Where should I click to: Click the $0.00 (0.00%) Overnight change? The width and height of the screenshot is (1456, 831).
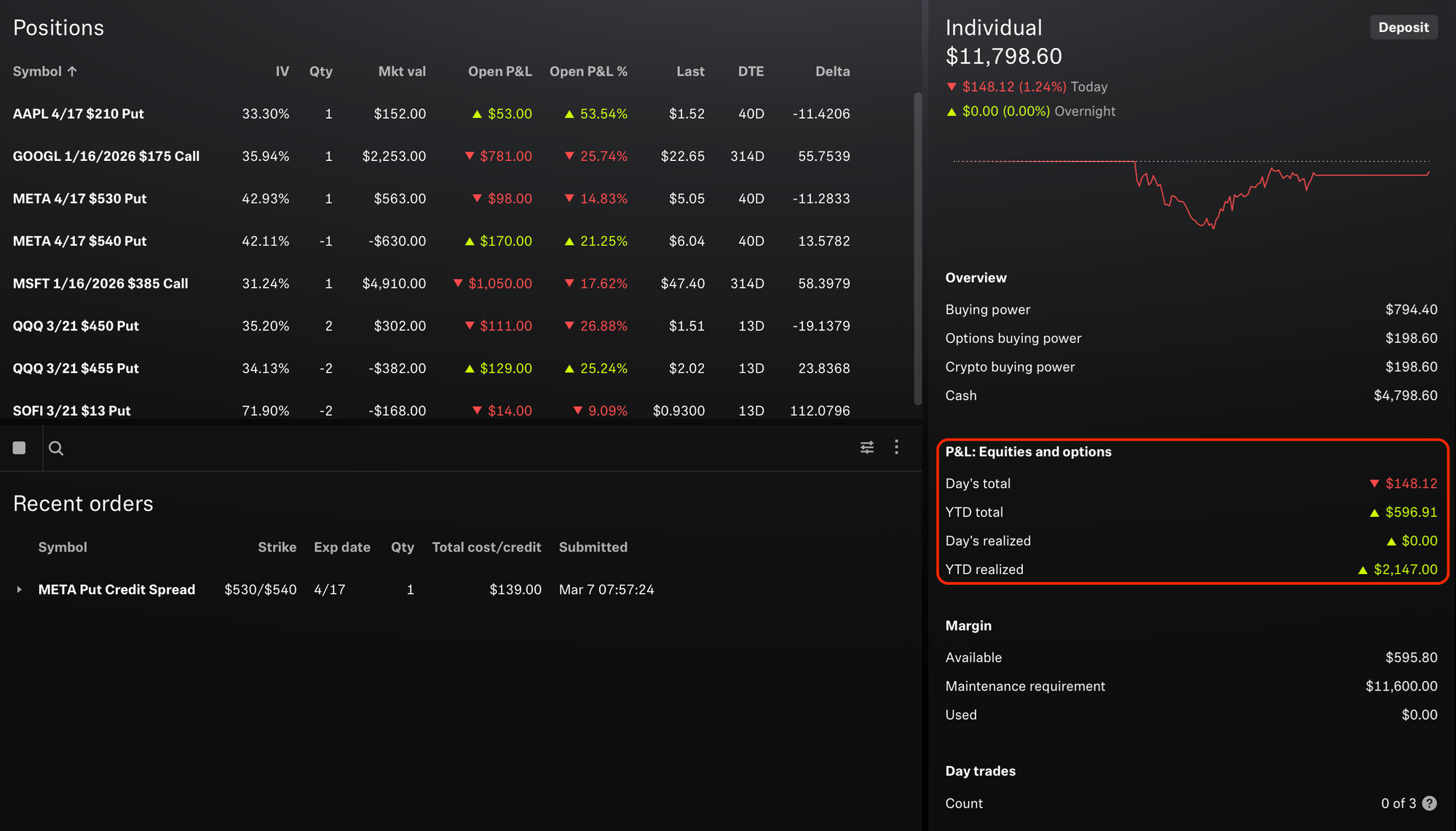pyautogui.click(x=1030, y=111)
